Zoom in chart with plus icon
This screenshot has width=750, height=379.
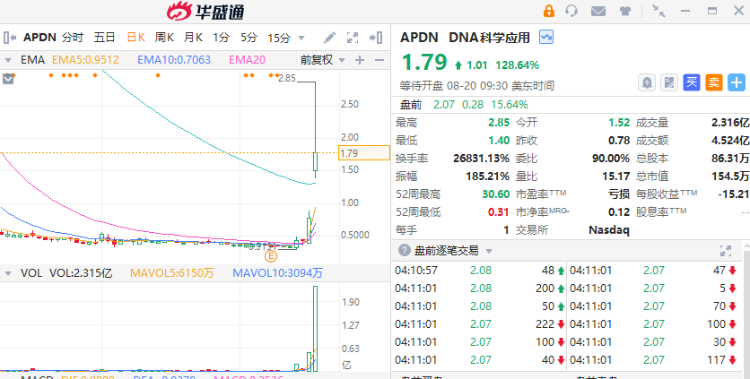(x=360, y=60)
